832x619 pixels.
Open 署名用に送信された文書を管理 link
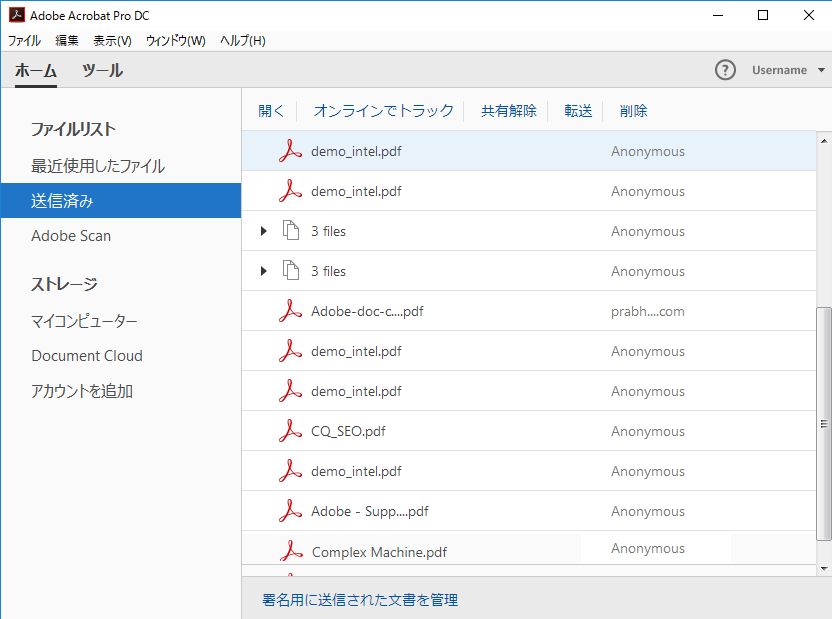362,599
